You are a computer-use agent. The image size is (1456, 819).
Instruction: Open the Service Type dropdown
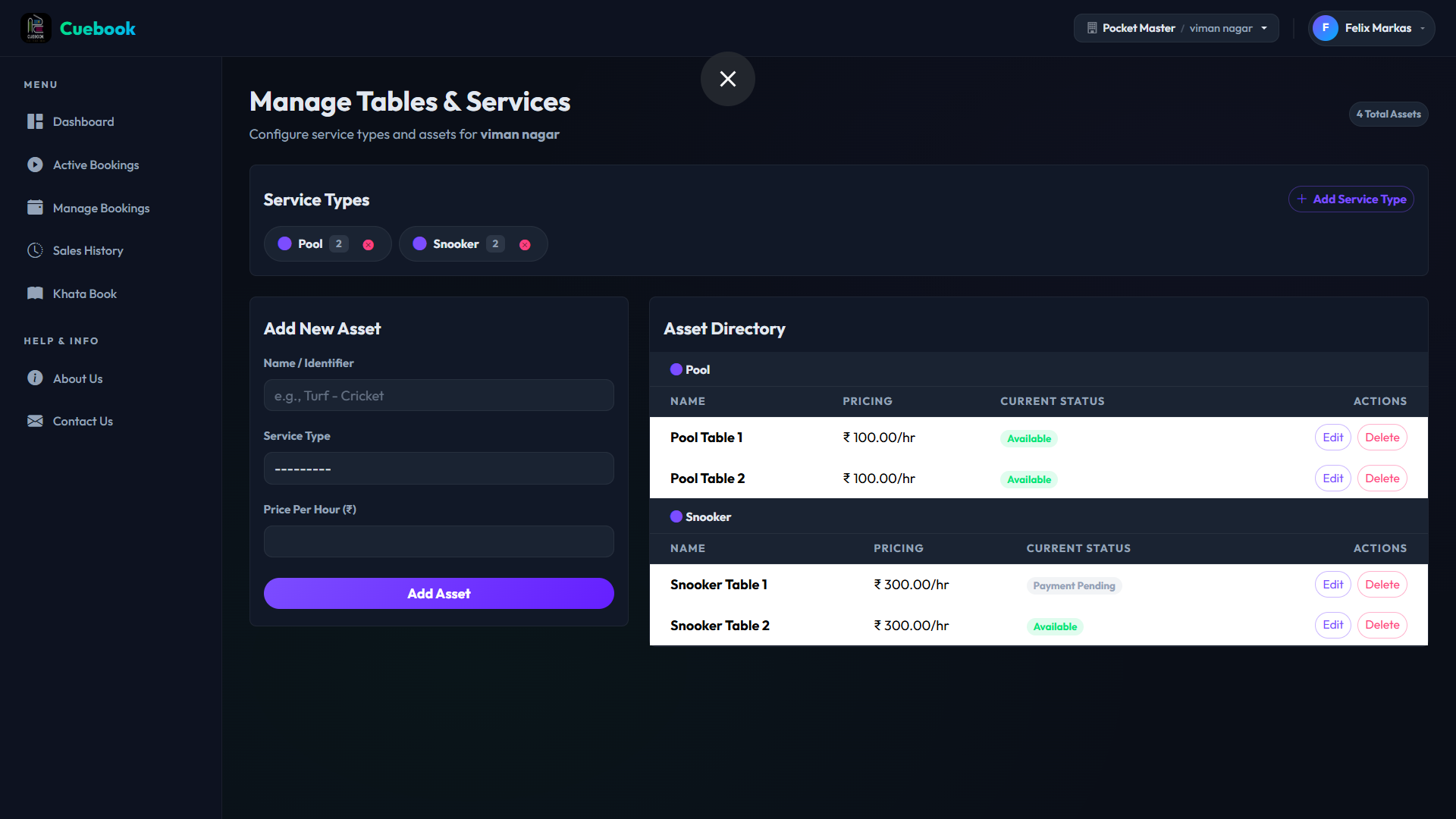coord(438,469)
